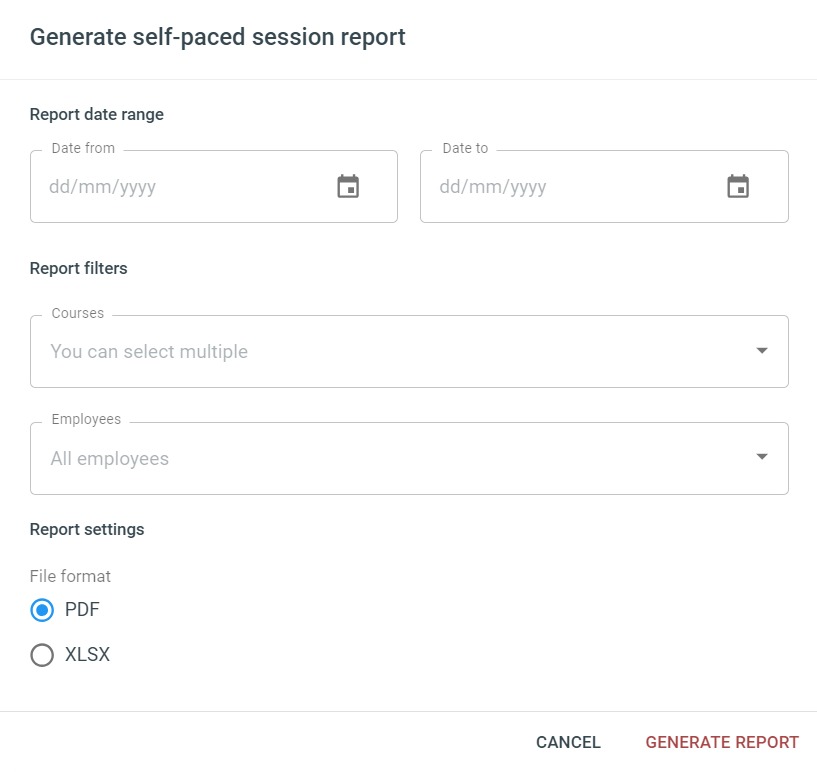Click the PDF option label
This screenshot has width=817, height=772.
pyautogui.click(x=82, y=609)
